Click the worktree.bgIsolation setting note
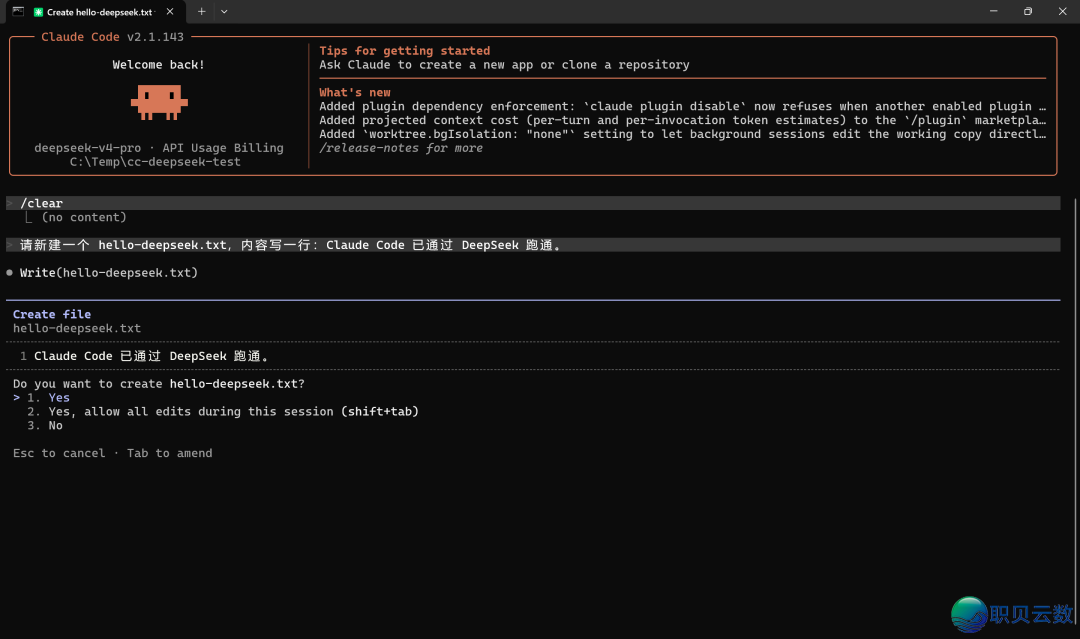This screenshot has height=639, width=1080. pyautogui.click(x=682, y=134)
